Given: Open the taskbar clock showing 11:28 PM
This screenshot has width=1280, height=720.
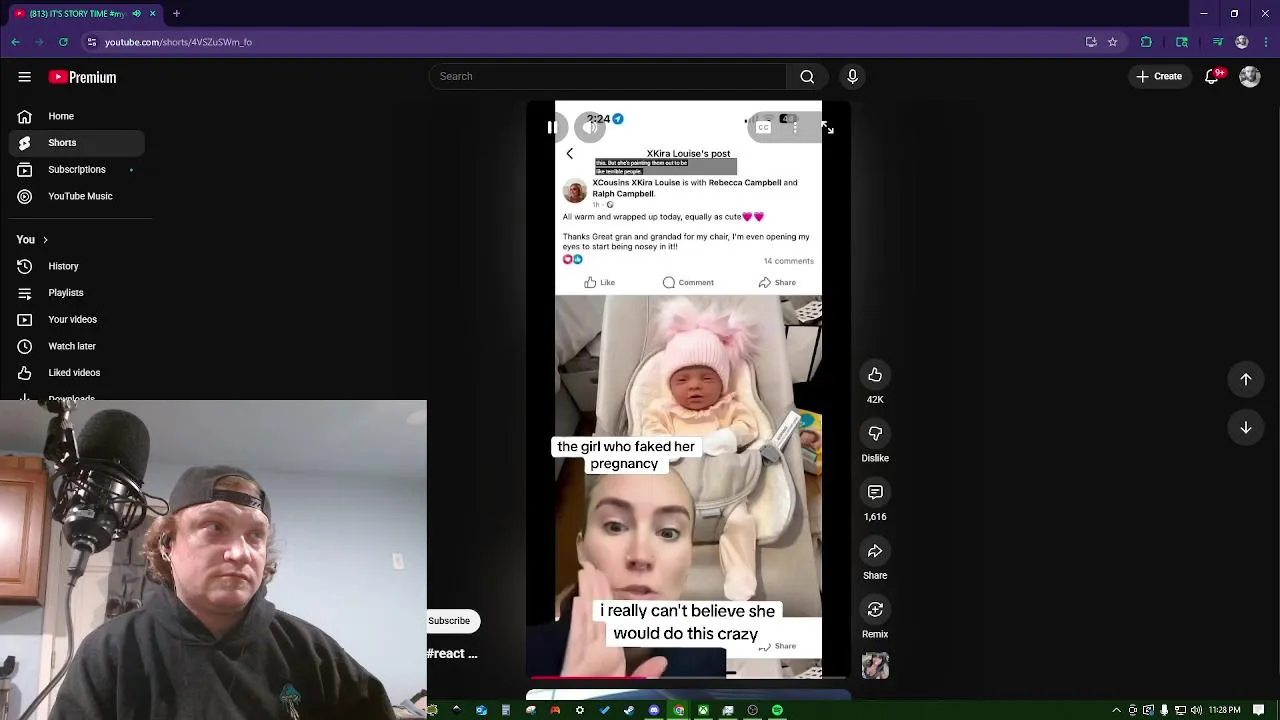Looking at the screenshot, I should [1224, 710].
